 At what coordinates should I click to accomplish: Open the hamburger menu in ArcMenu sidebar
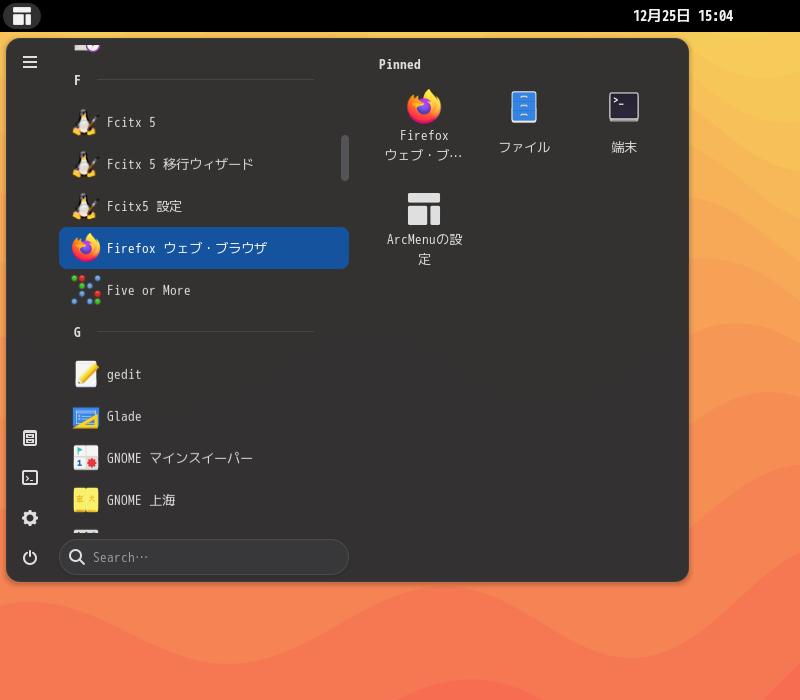30,62
